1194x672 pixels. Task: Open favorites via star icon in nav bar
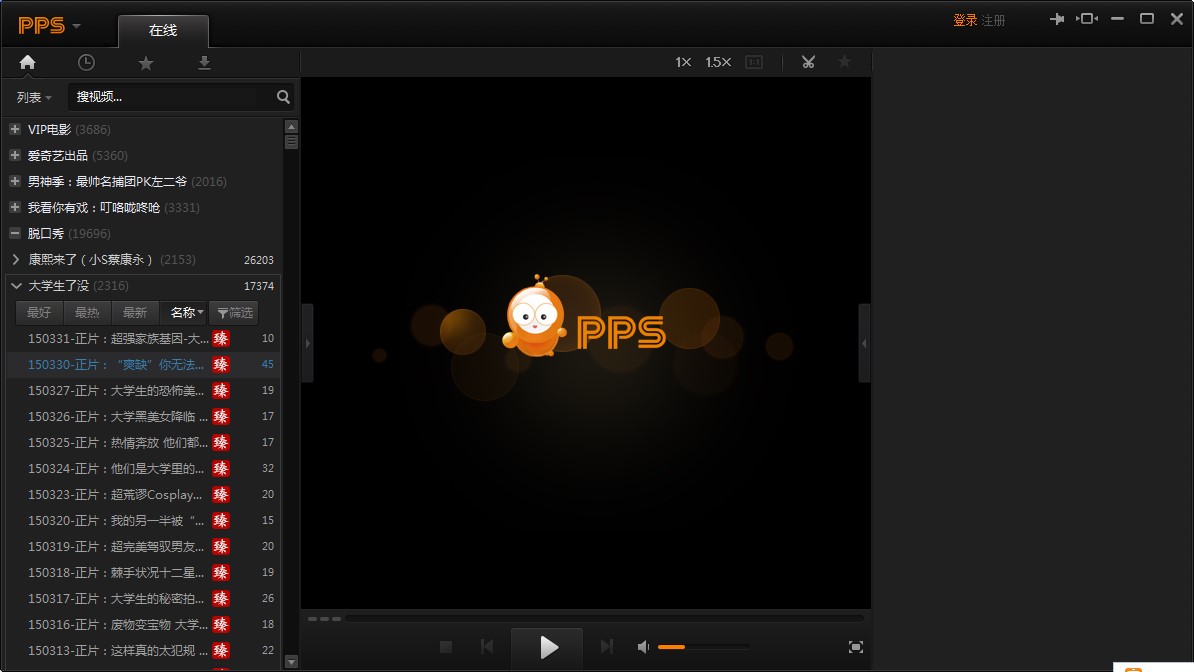[x=145, y=62]
